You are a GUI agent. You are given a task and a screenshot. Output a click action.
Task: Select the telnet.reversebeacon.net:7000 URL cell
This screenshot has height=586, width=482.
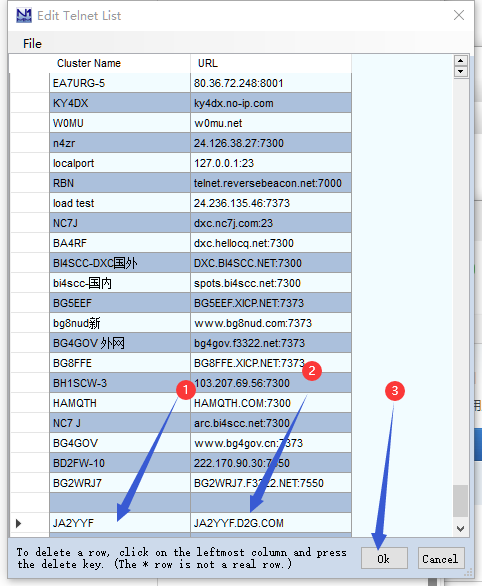271,183
